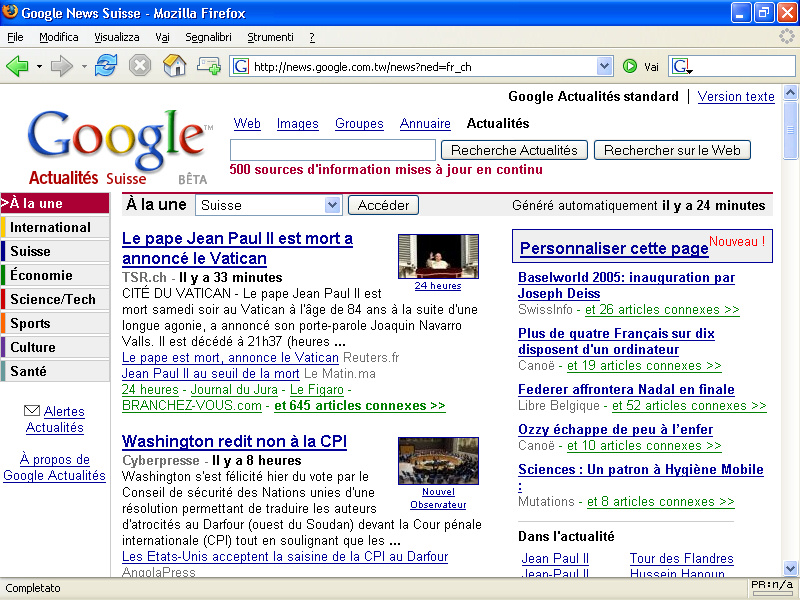800x600 pixels.
Task: Click the page scrollbar down arrow
Action: click(x=790, y=567)
